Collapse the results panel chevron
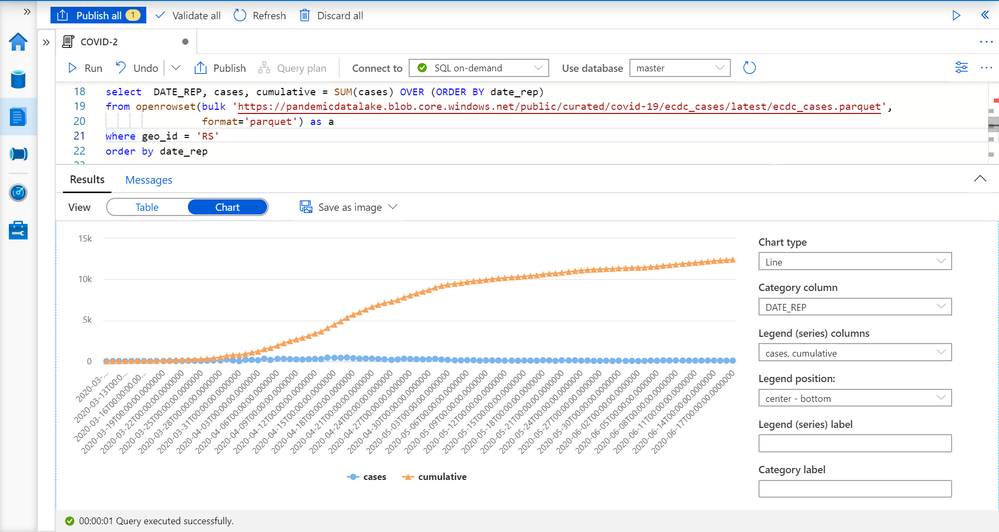 [980, 179]
